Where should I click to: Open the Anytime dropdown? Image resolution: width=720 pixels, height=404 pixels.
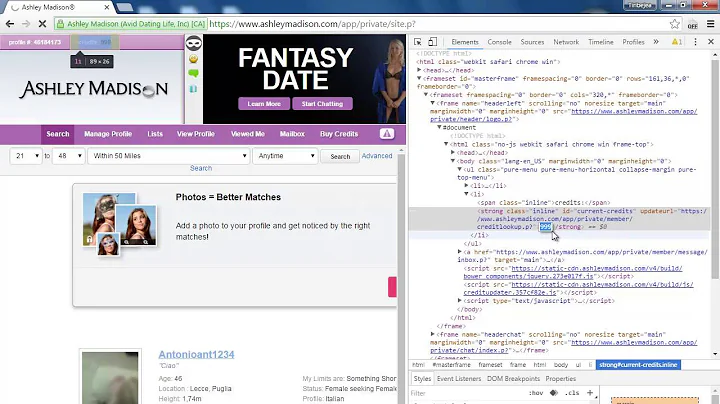coord(285,156)
